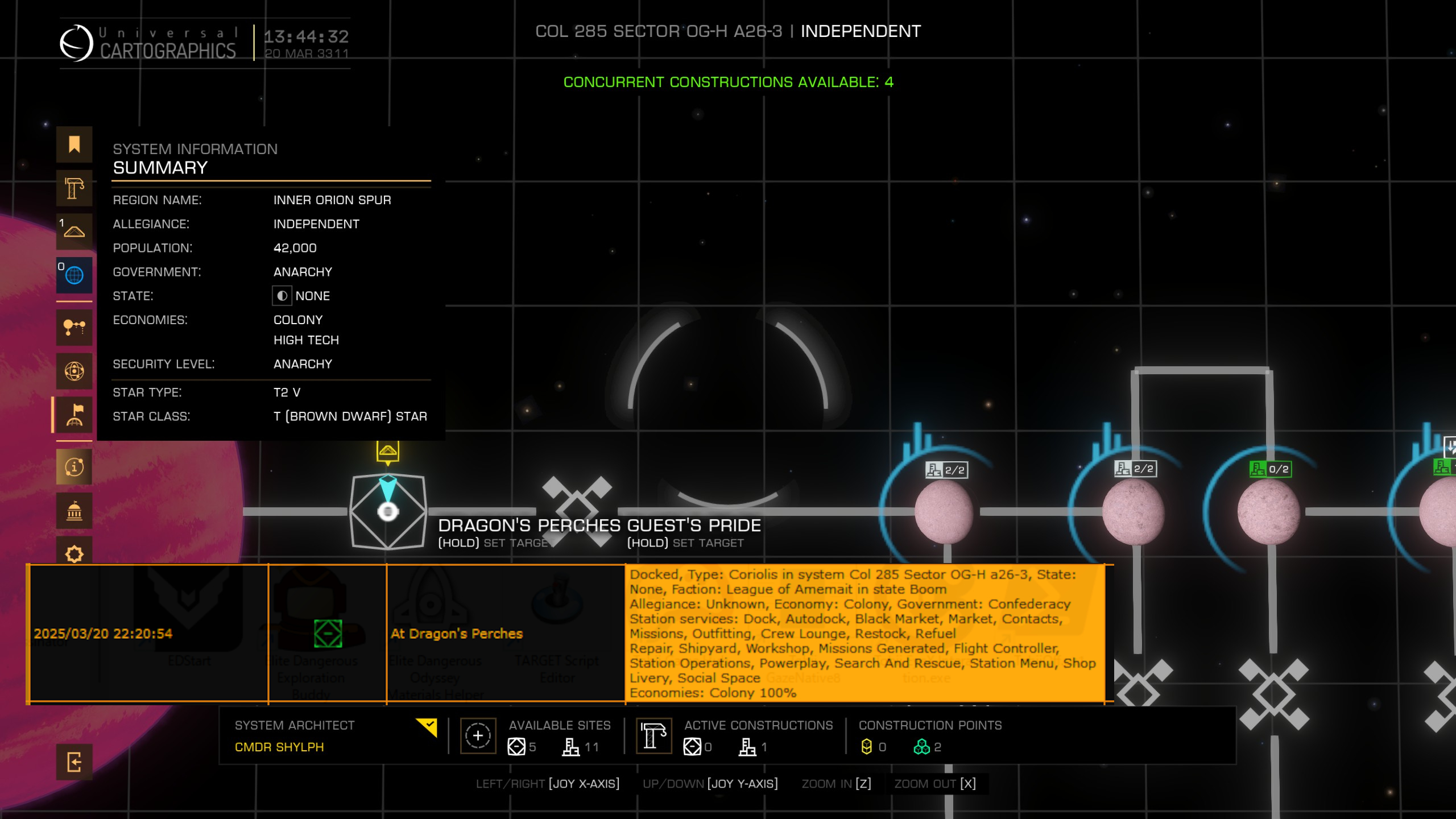Click the orbital active constructions icon showing 0

coord(692,747)
